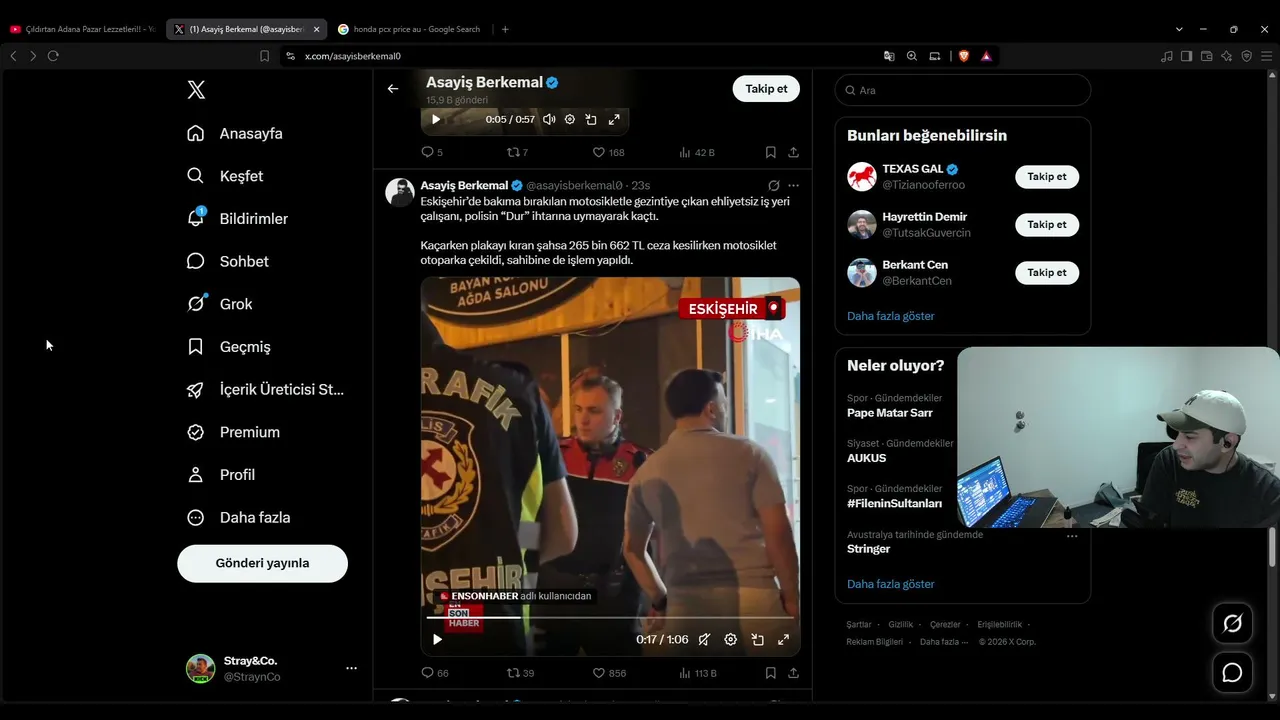
Task: Click Daha fazla göster under suggestions
Action: [x=890, y=316]
